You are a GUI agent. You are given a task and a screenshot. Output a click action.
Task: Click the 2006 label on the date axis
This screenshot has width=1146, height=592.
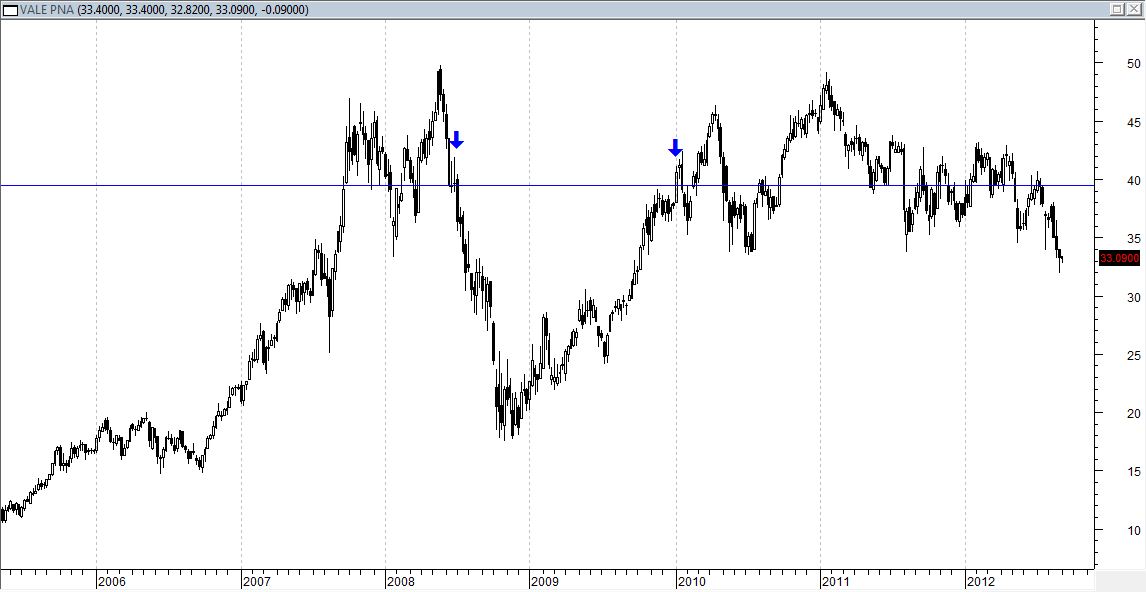112,580
